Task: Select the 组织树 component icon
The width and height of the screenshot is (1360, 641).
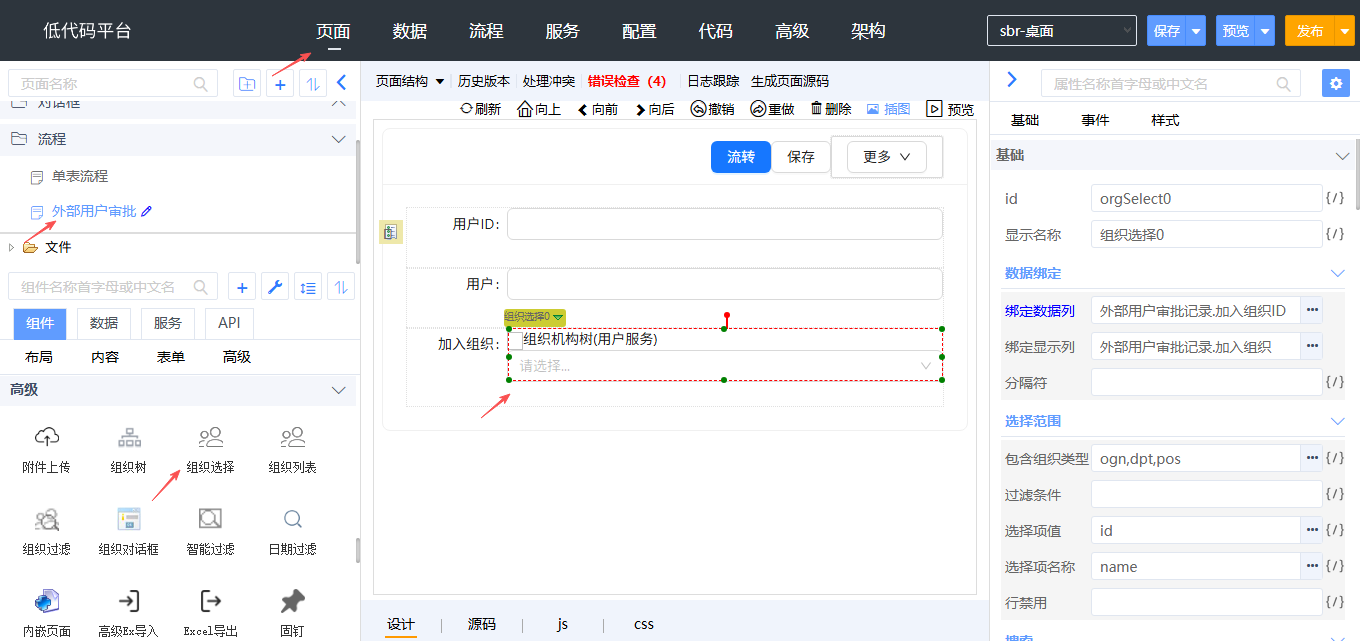Action: pyautogui.click(x=130, y=437)
